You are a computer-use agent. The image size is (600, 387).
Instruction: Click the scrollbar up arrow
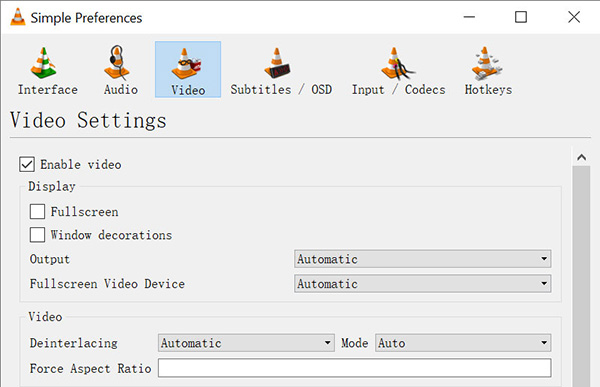(582, 157)
